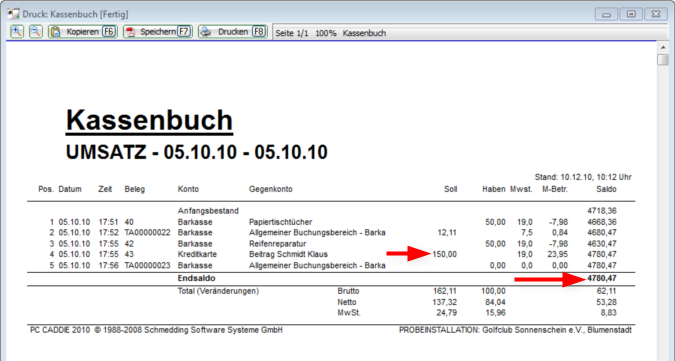Click the Soll amount 12,11
The width and height of the screenshot is (675, 361).
(447, 233)
